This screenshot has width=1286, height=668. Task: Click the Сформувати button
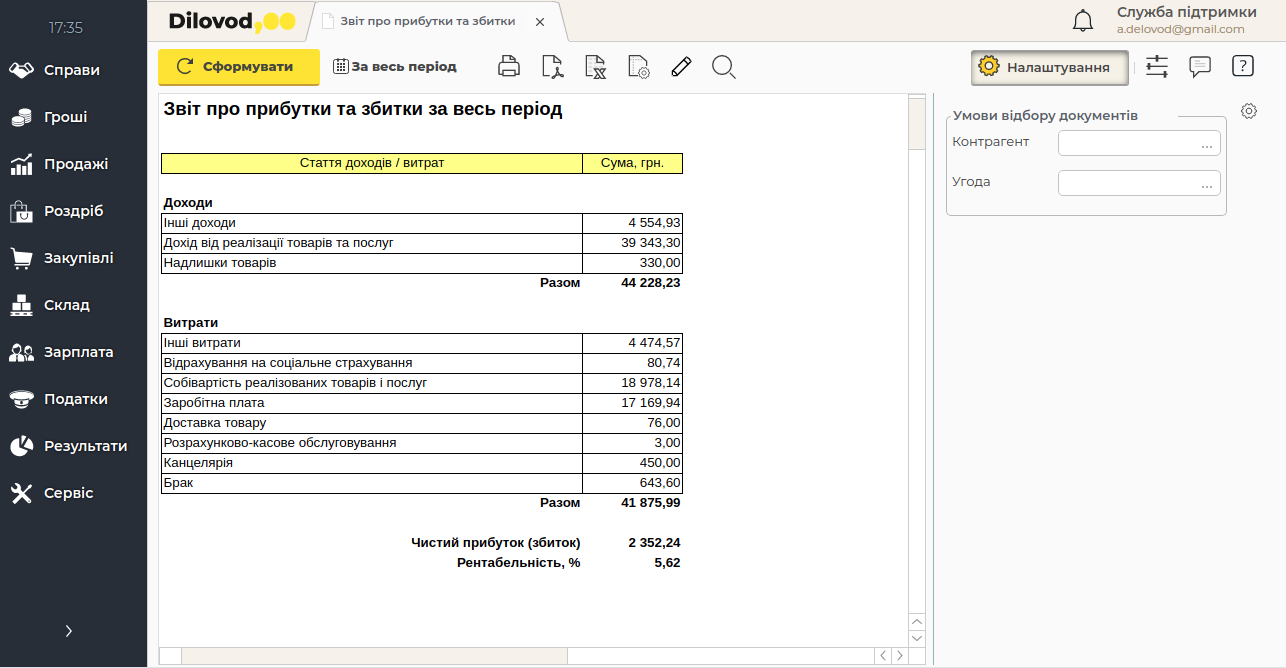[239, 67]
